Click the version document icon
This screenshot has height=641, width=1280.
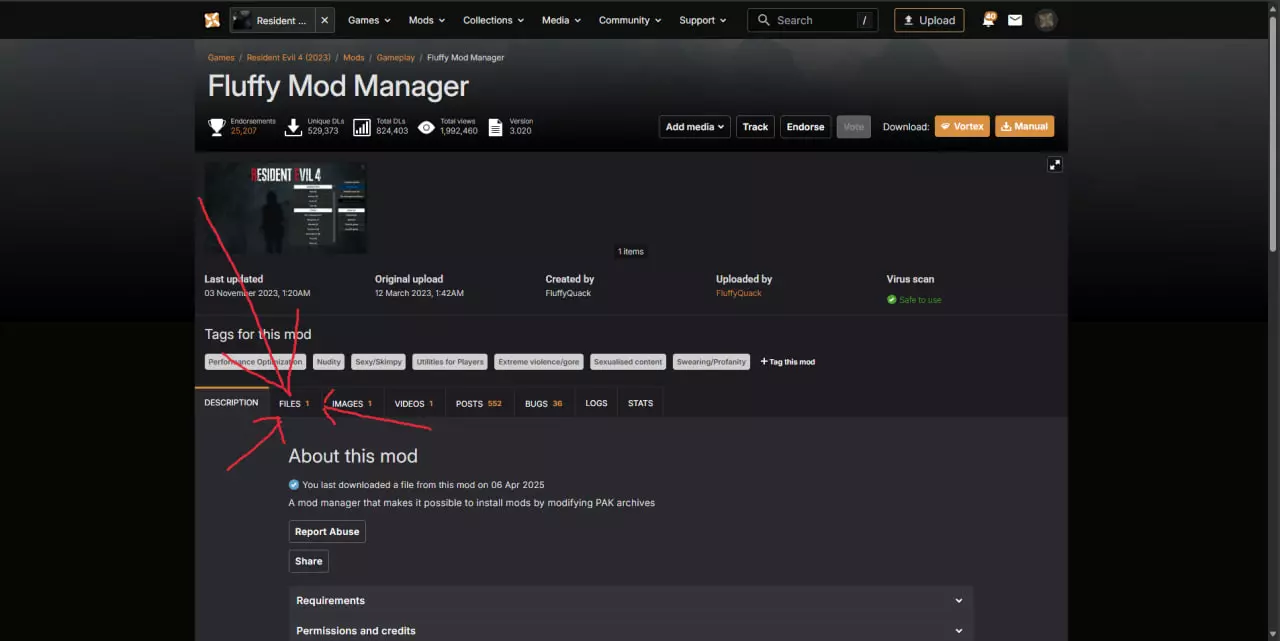[495, 127]
